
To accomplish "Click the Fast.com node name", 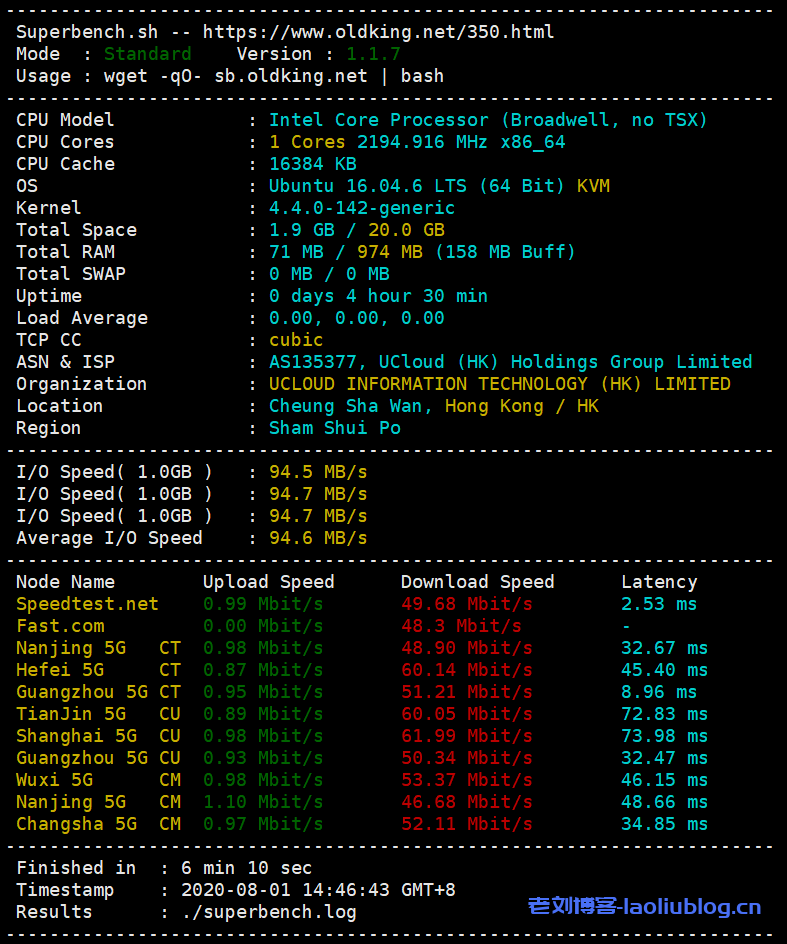I will (60, 626).
